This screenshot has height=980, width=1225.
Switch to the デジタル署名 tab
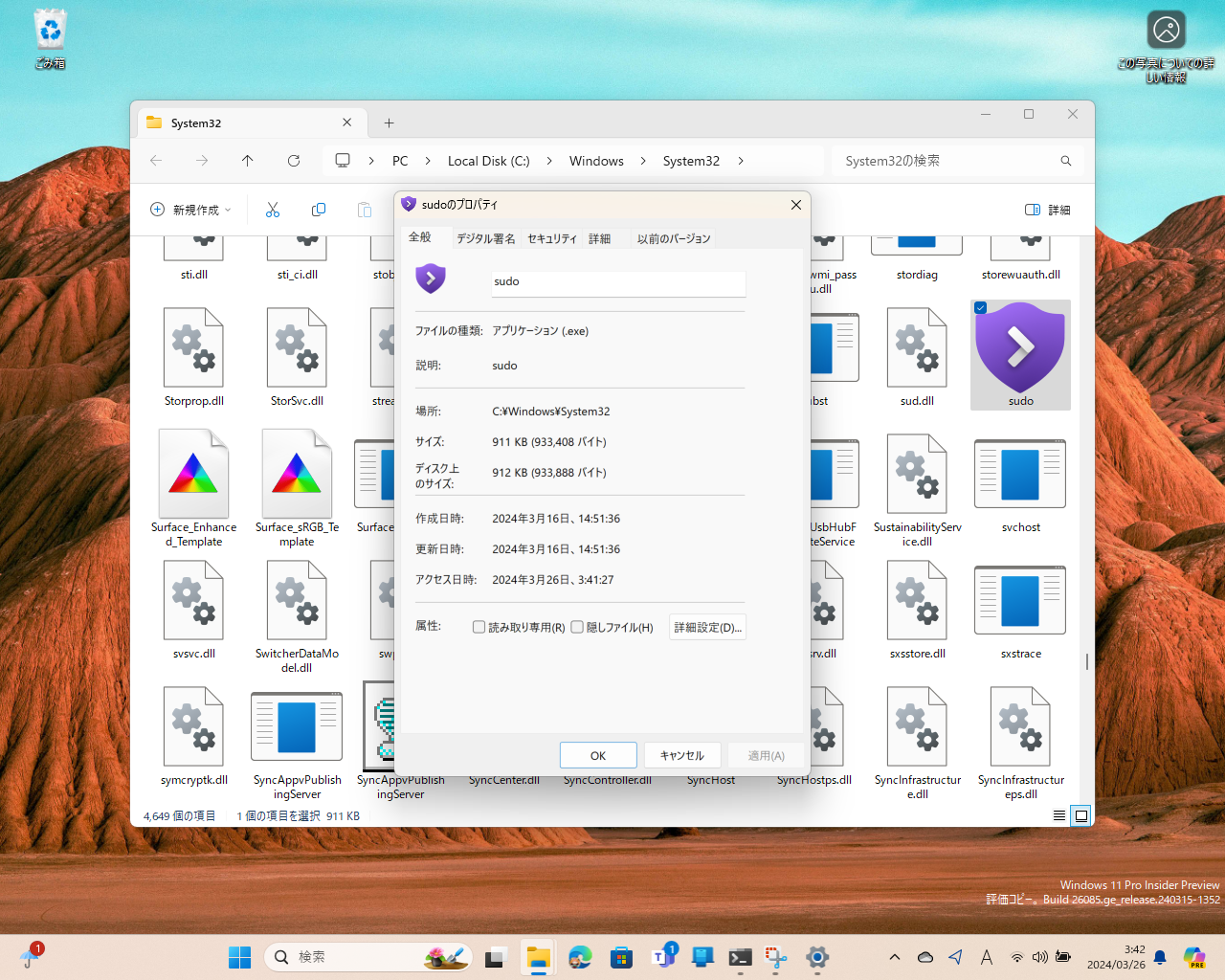point(485,238)
